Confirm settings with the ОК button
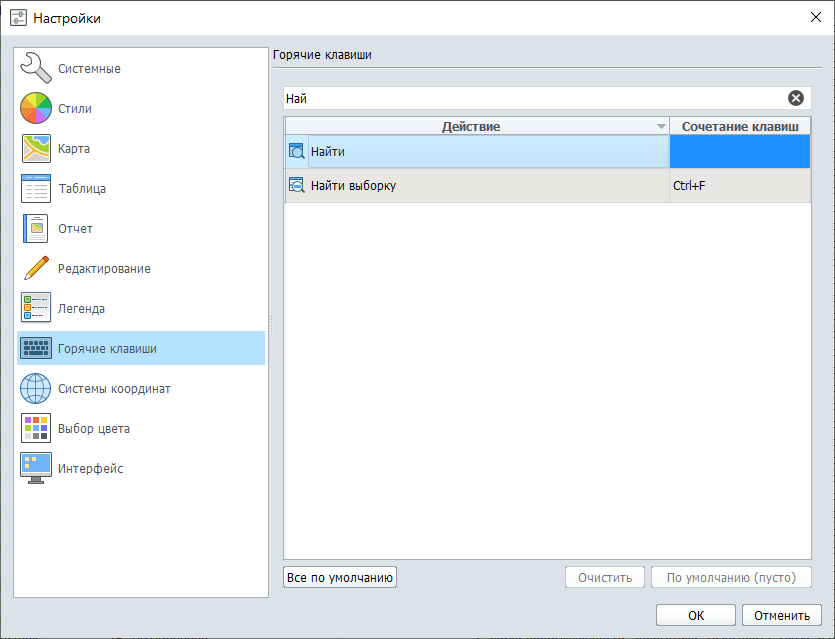Viewport: 835px width, 639px height. (695, 615)
